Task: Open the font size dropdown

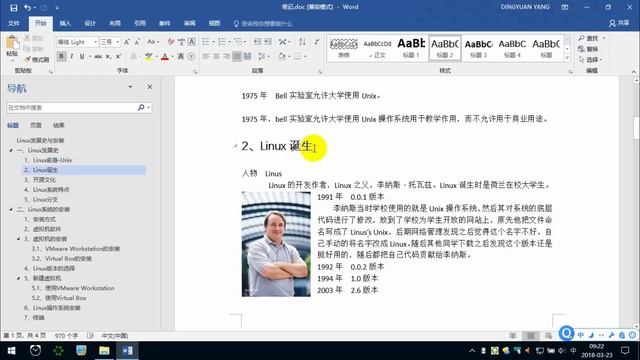Action: click(118, 42)
